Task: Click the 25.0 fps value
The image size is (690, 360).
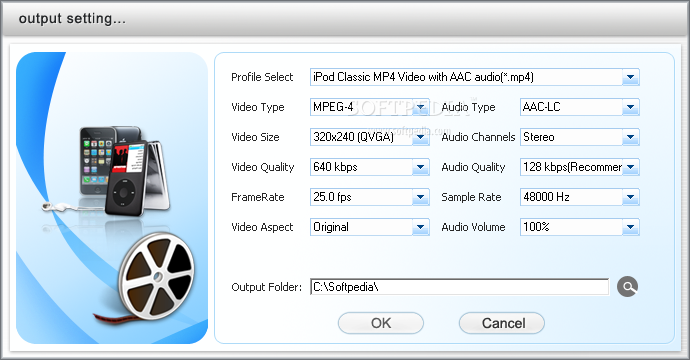Action: (x=332, y=197)
